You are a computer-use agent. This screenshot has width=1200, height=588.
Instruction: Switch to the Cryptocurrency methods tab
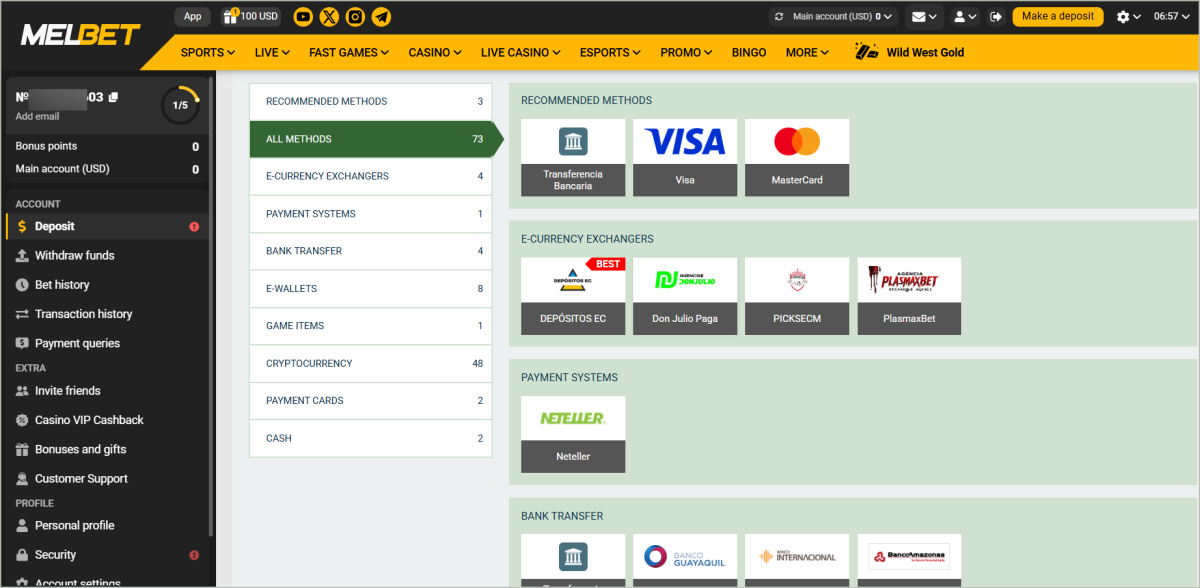(370, 363)
